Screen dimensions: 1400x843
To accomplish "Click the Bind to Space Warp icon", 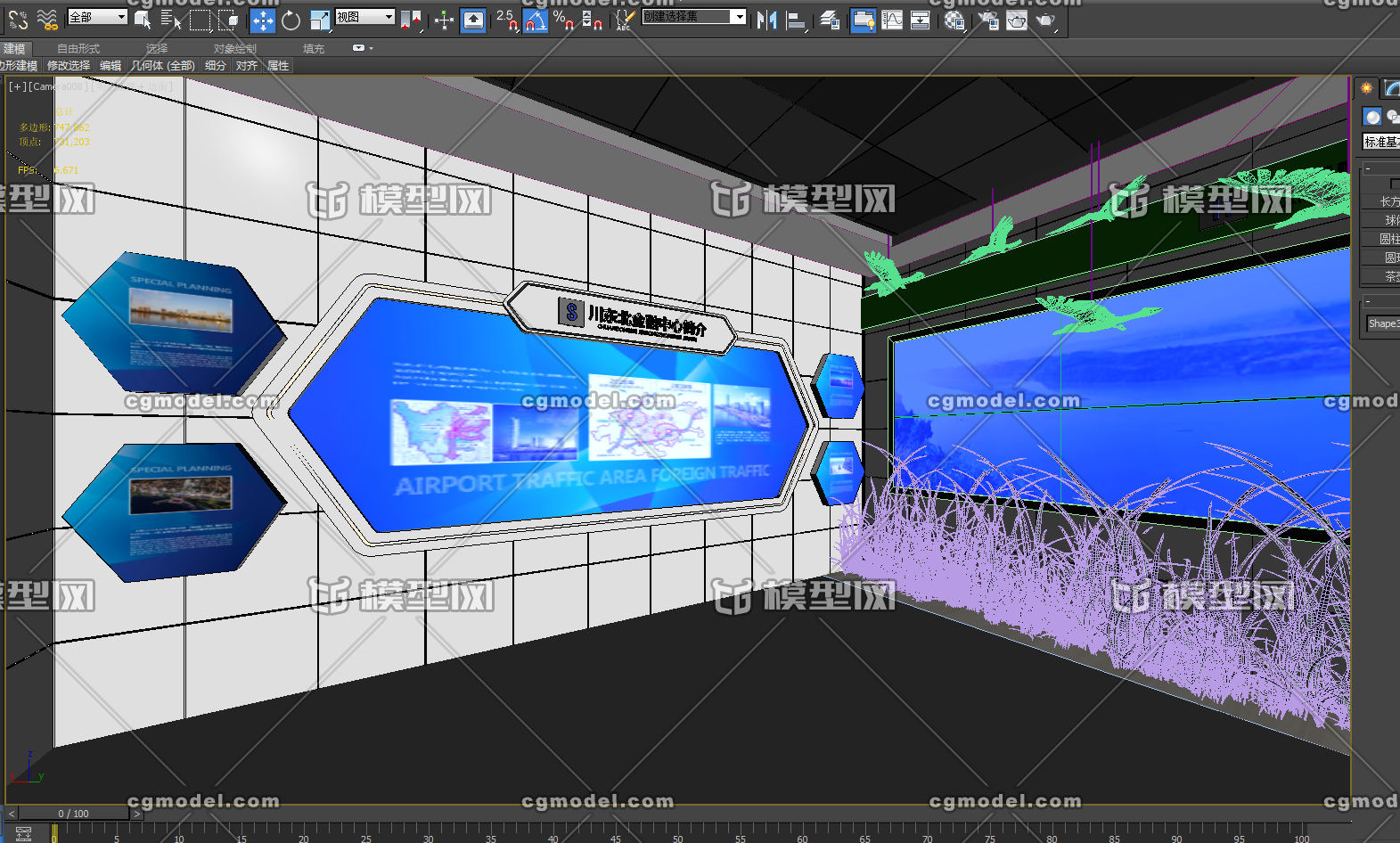I will click(x=47, y=20).
